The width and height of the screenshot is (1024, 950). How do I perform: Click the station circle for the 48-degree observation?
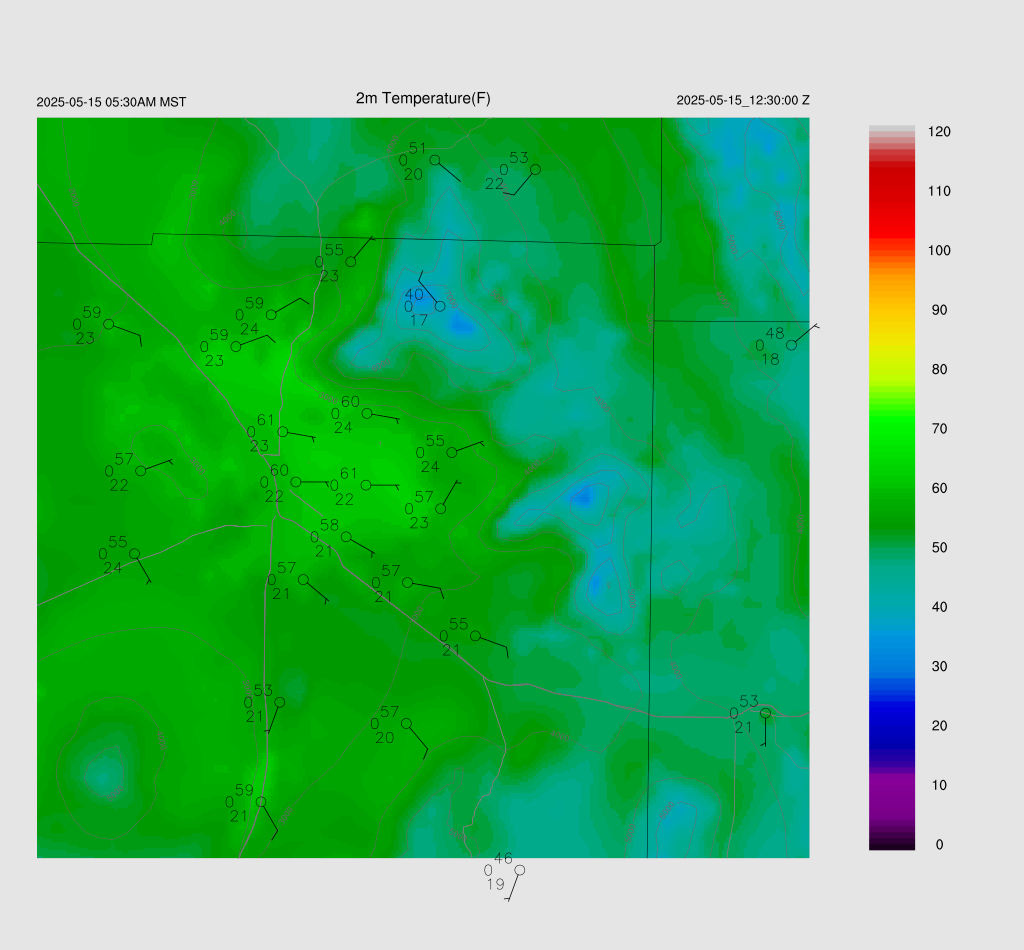click(x=792, y=345)
